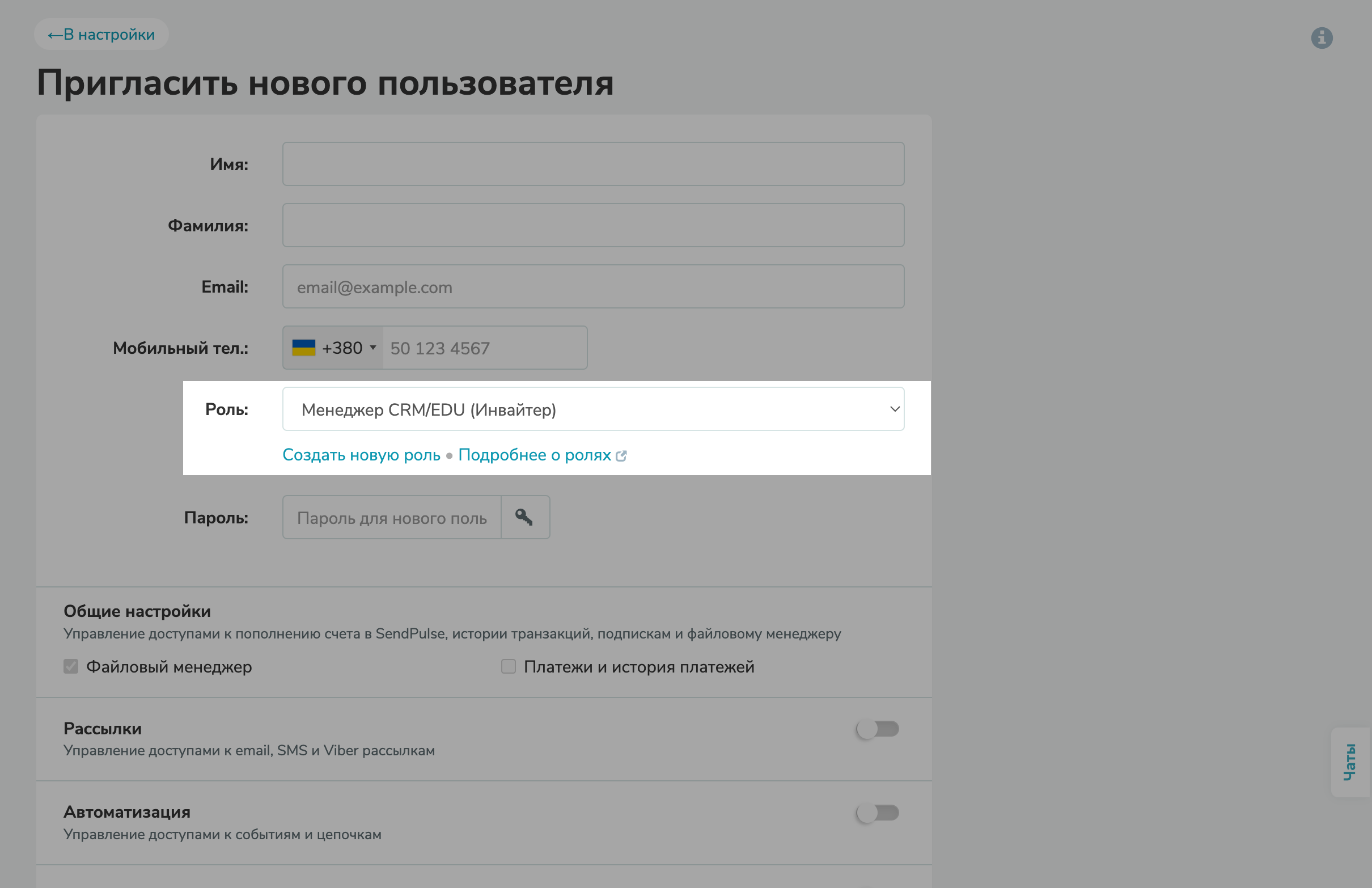Go back via В настройки button
This screenshot has height=888, width=1372.
[x=101, y=34]
